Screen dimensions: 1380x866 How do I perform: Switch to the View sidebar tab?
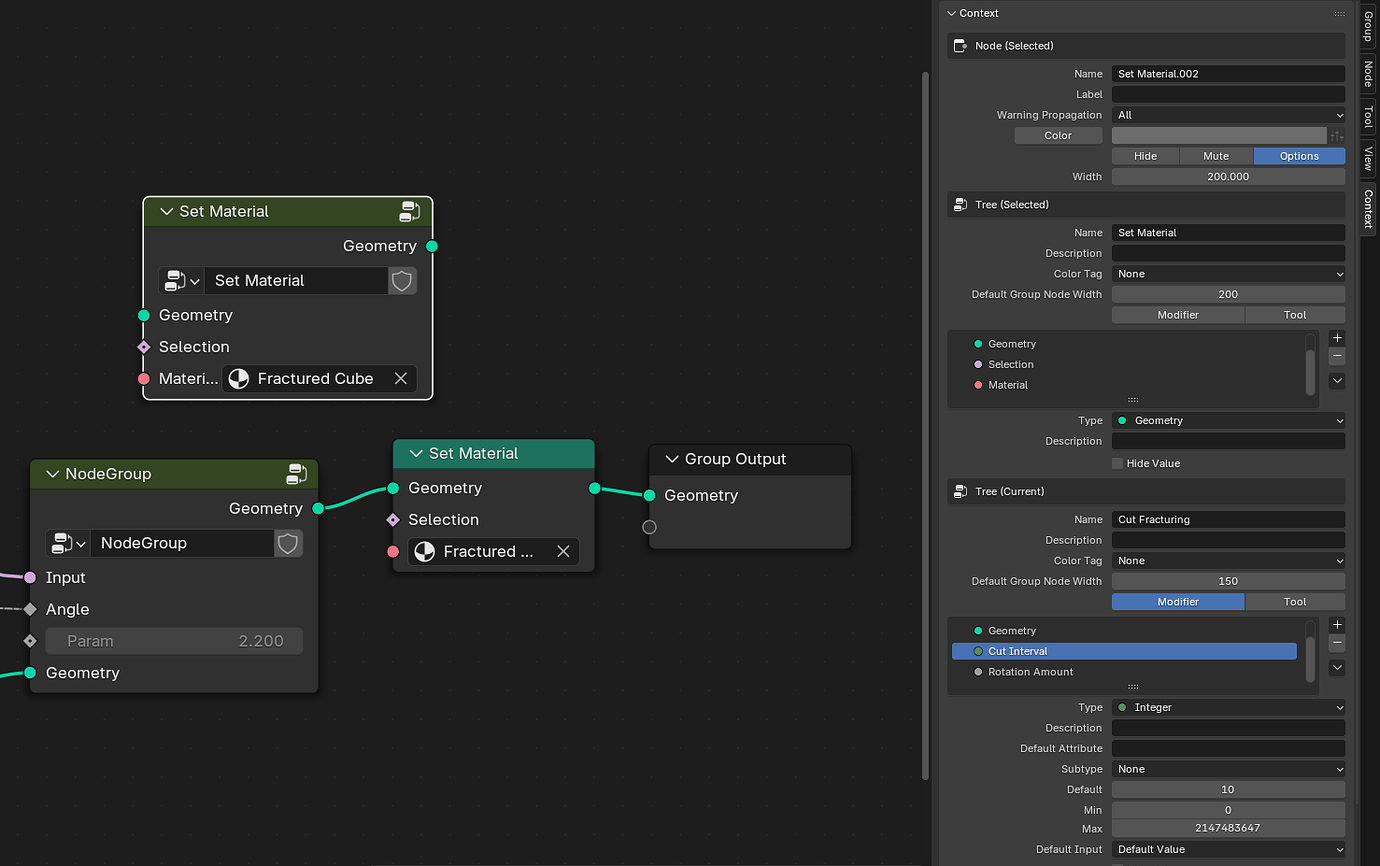1367,158
